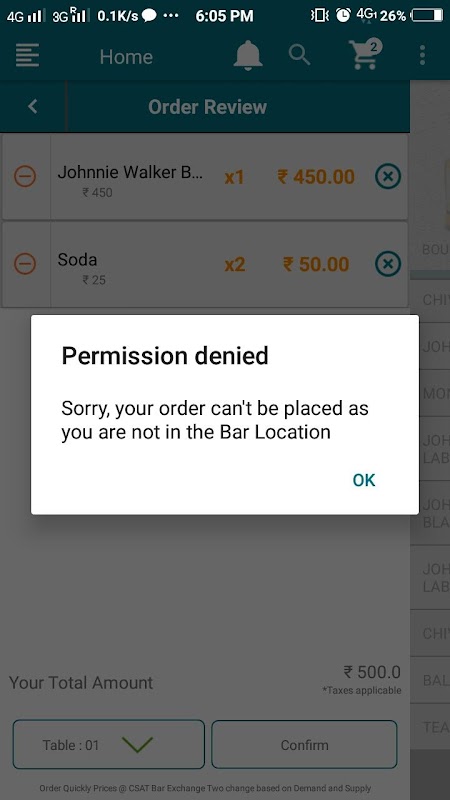Remove Soda item with X icon

click(x=388, y=264)
